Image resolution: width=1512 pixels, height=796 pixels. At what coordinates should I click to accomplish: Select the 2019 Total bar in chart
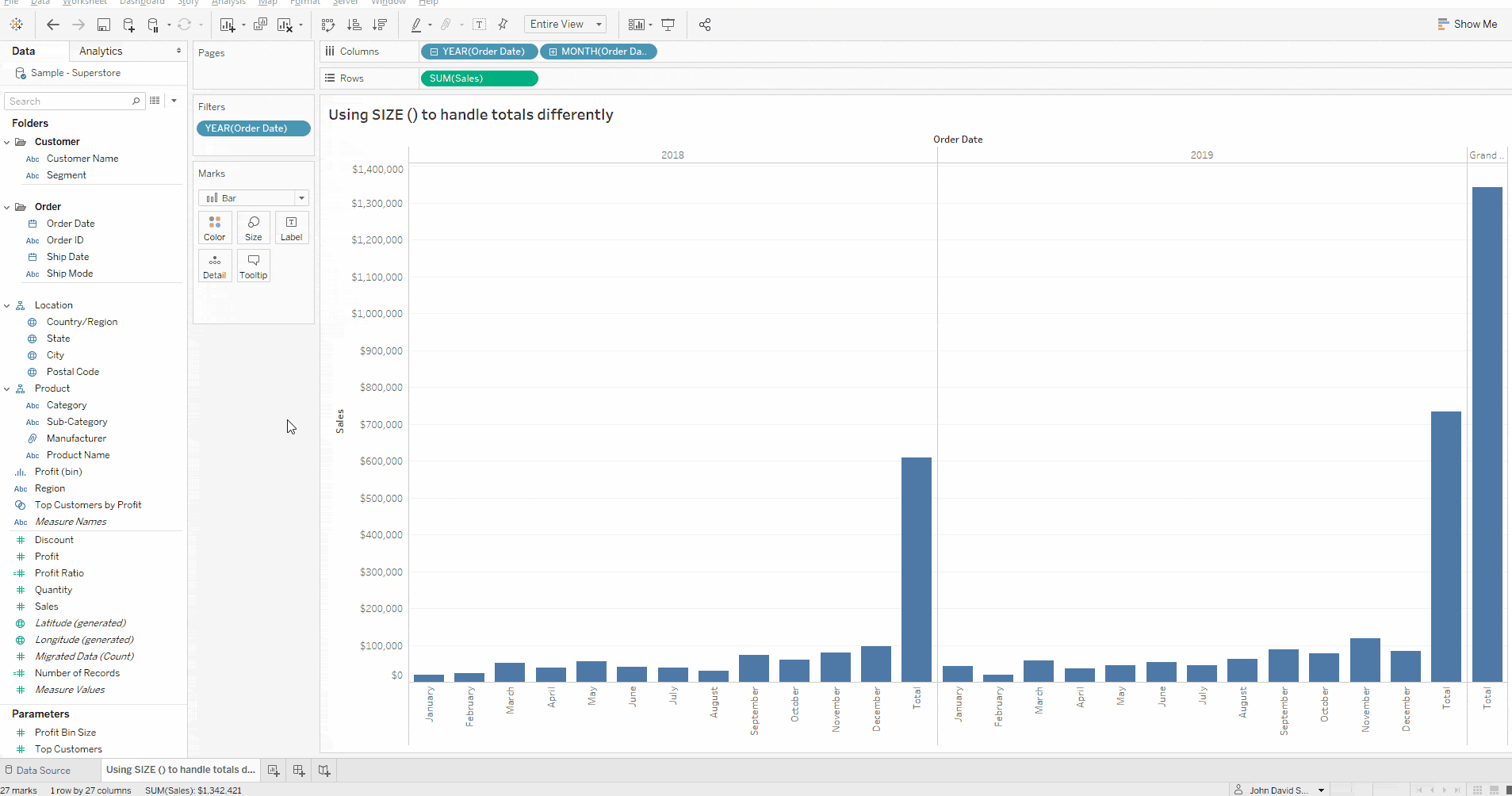point(1445,546)
